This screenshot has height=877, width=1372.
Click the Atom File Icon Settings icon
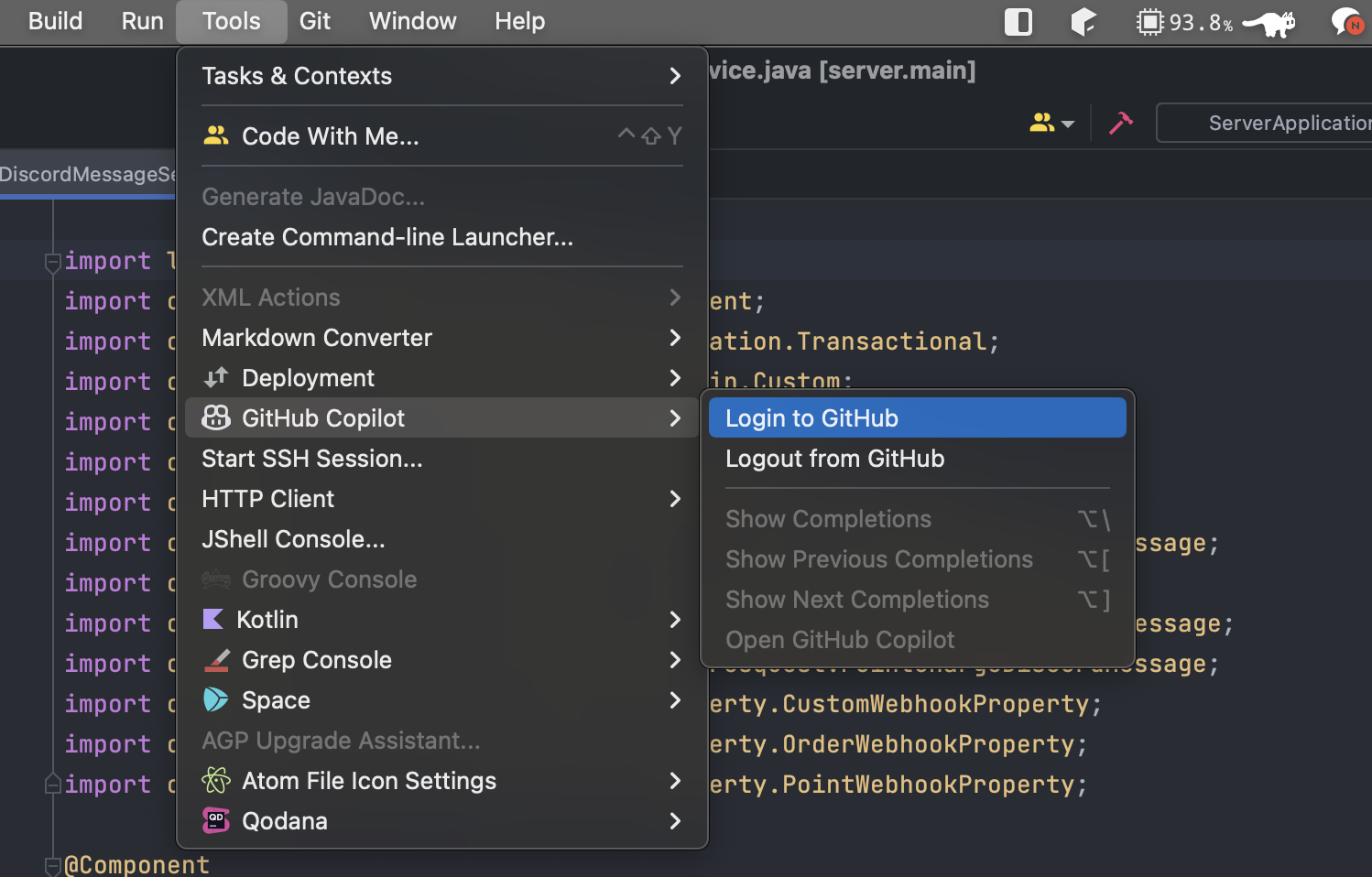(x=216, y=780)
